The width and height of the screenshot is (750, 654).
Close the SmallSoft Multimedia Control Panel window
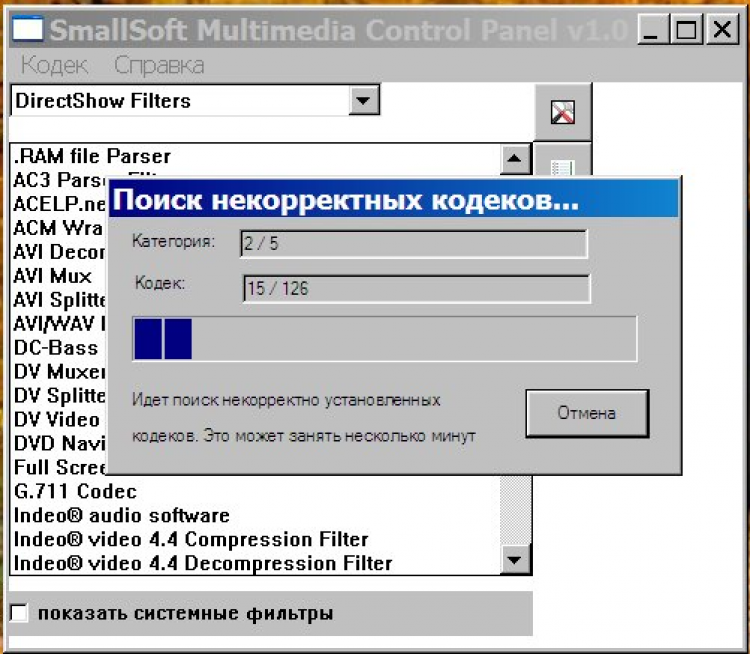tap(722, 30)
